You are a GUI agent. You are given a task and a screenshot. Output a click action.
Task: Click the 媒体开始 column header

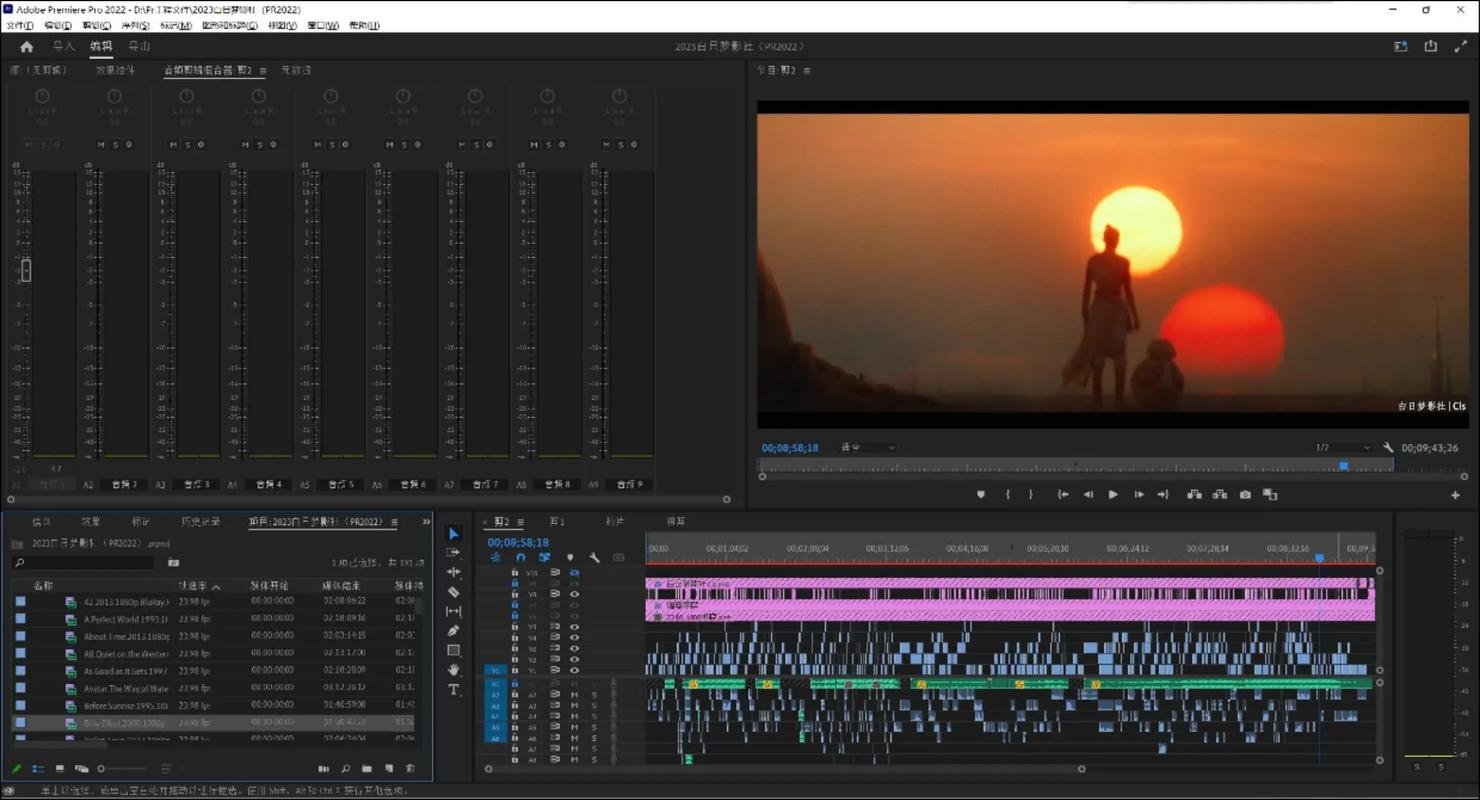269,586
